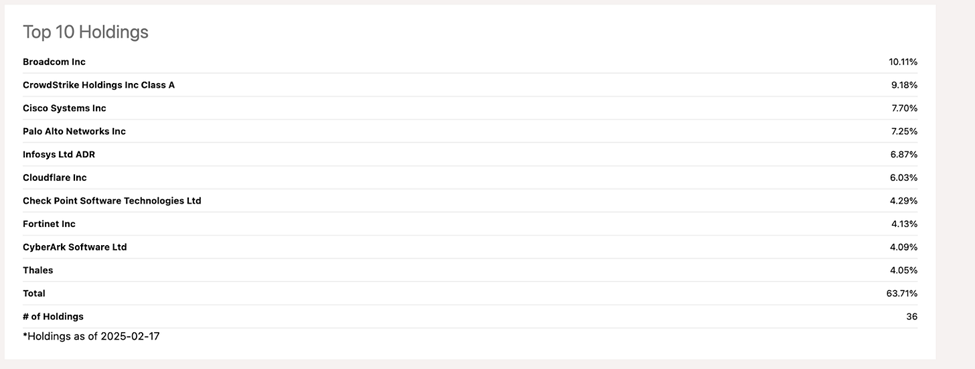Select Check Point Software Technologies Ltd
Image resolution: width=975 pixels, height=369 pixels.
(x=112, y=200)
